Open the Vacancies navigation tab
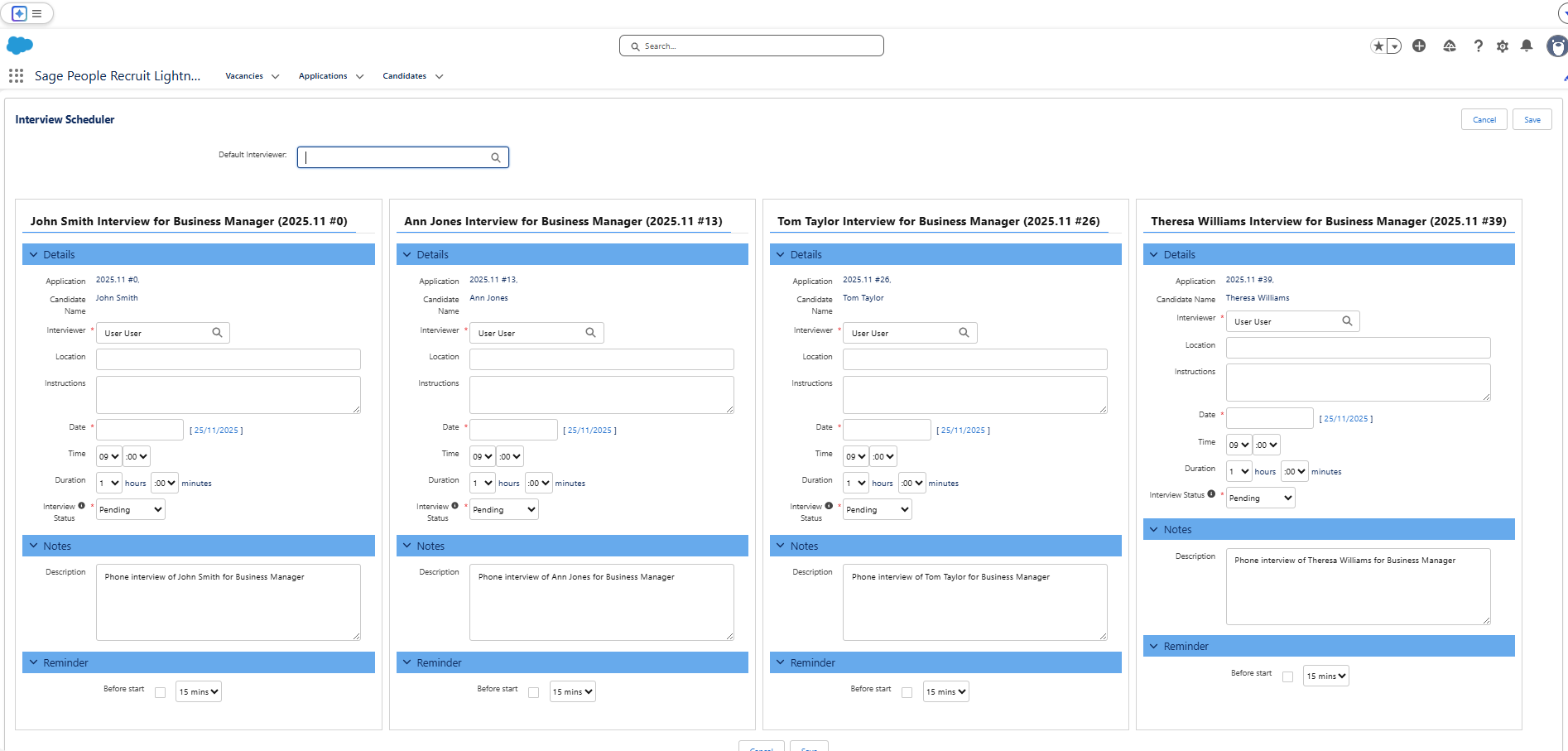 [244, 76]
